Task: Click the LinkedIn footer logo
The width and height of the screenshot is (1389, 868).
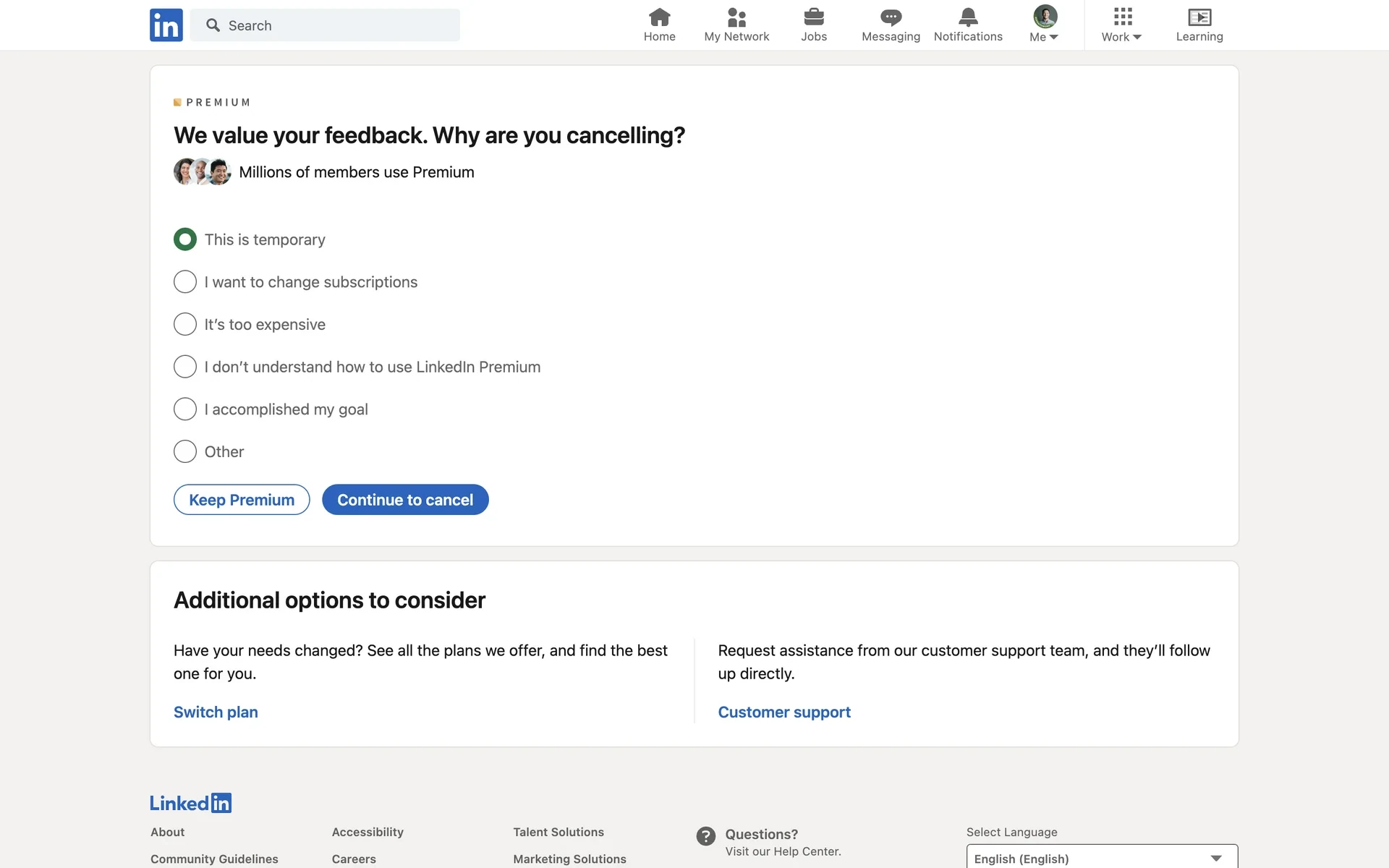Action: (191, 803)
